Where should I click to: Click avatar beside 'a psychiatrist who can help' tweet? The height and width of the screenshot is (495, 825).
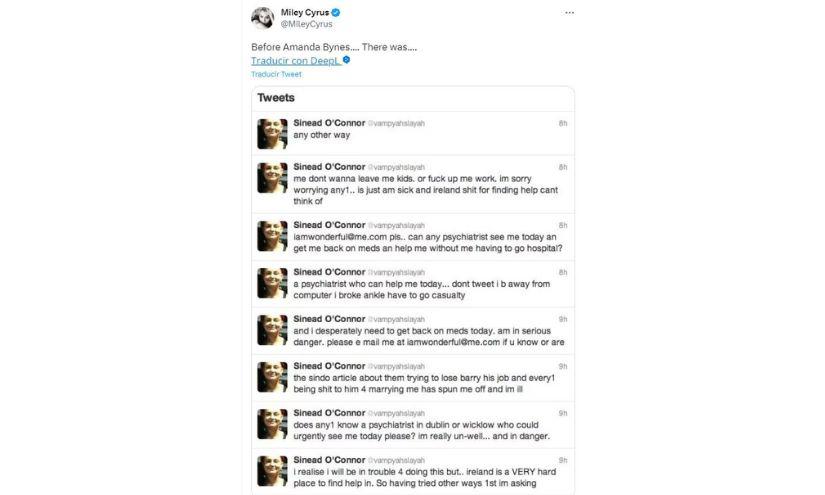[272, 283]
